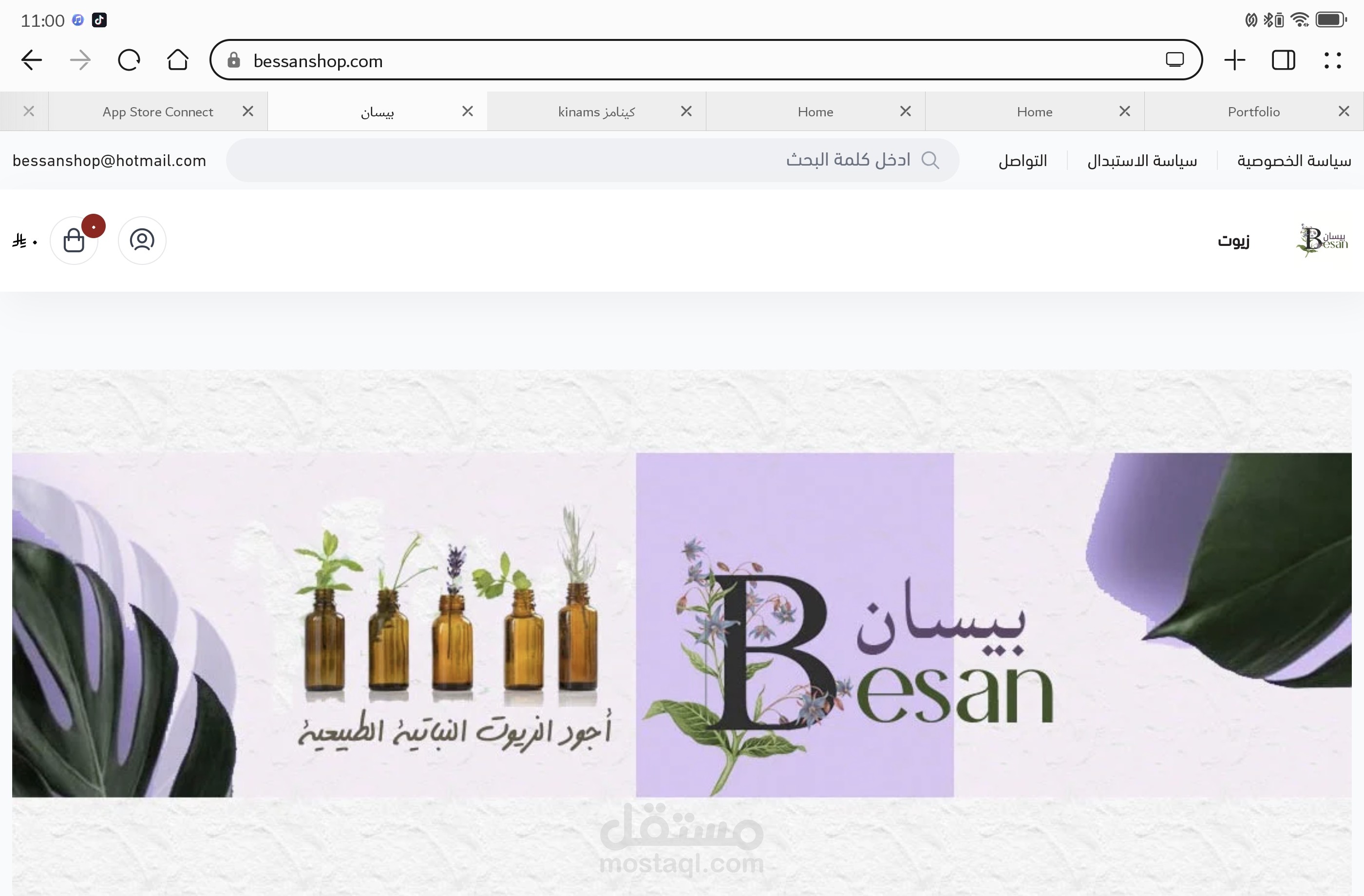This screenshot has height=896, width=1364.
Task: Click the browser forward arrow
Action: 80,60
